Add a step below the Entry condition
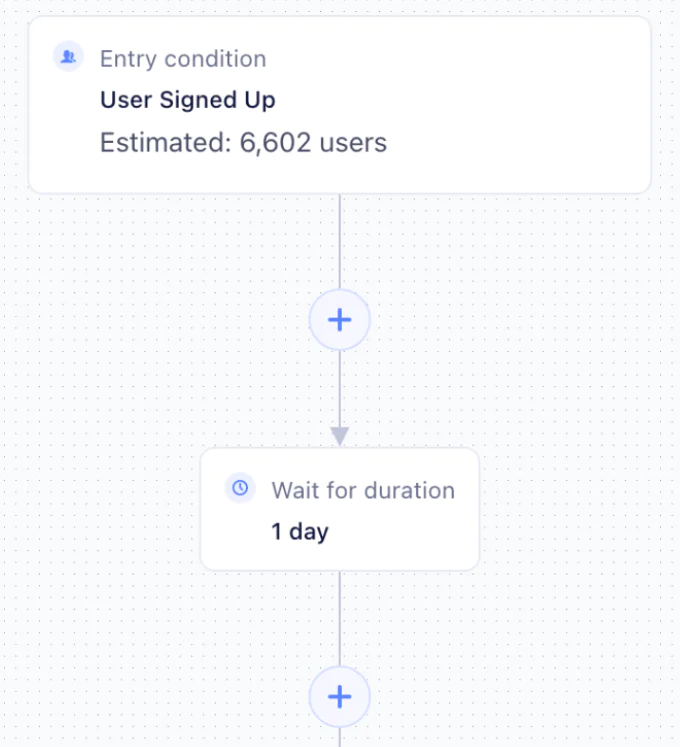This screenshot has height=747, width=680. [x=340, y=320]
